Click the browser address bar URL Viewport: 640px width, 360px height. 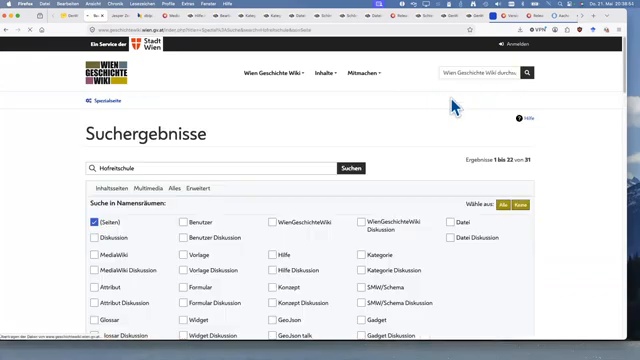pos(204,30)
